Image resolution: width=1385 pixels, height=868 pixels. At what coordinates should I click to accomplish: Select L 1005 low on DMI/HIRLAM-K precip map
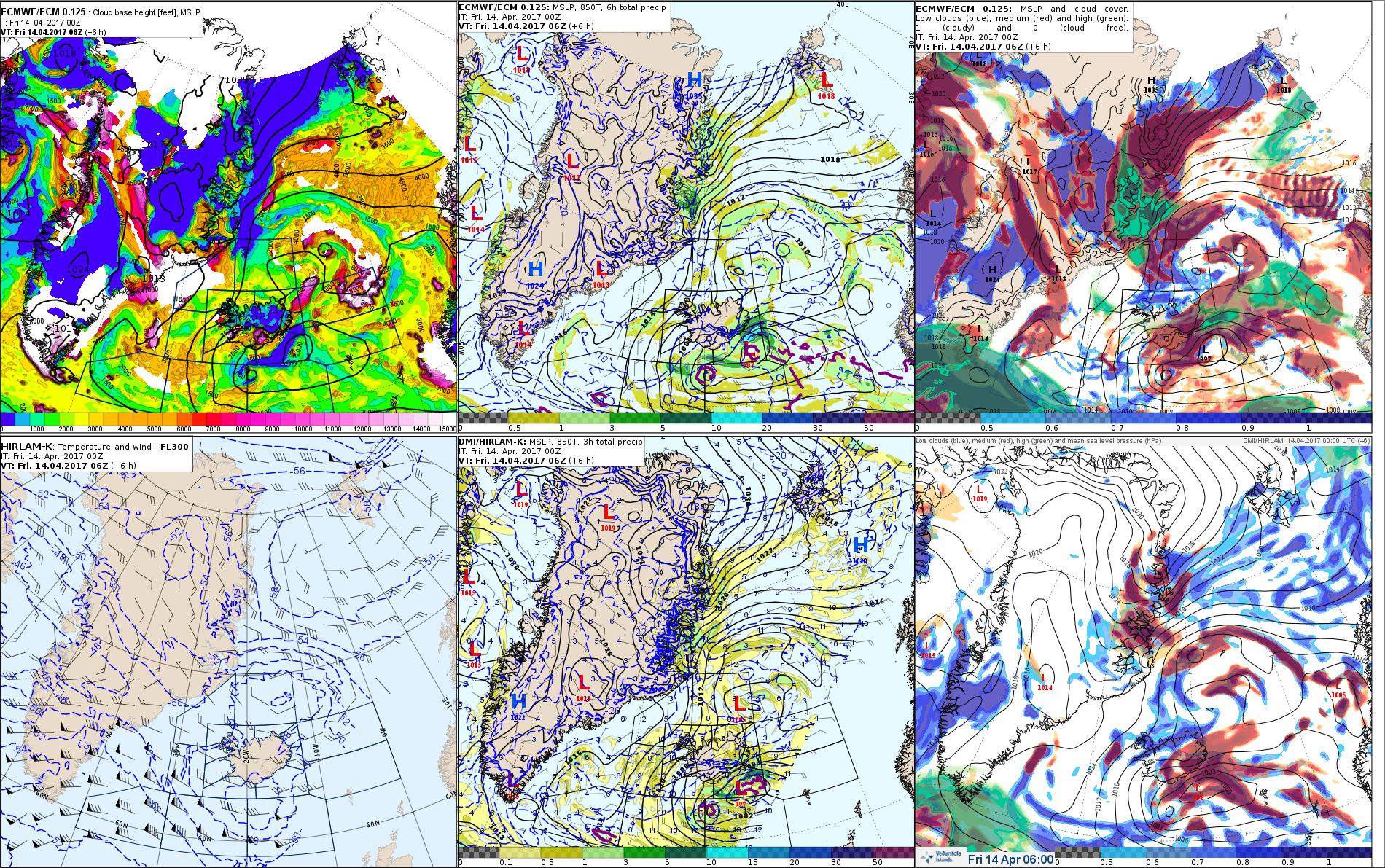tap(739, 708)
